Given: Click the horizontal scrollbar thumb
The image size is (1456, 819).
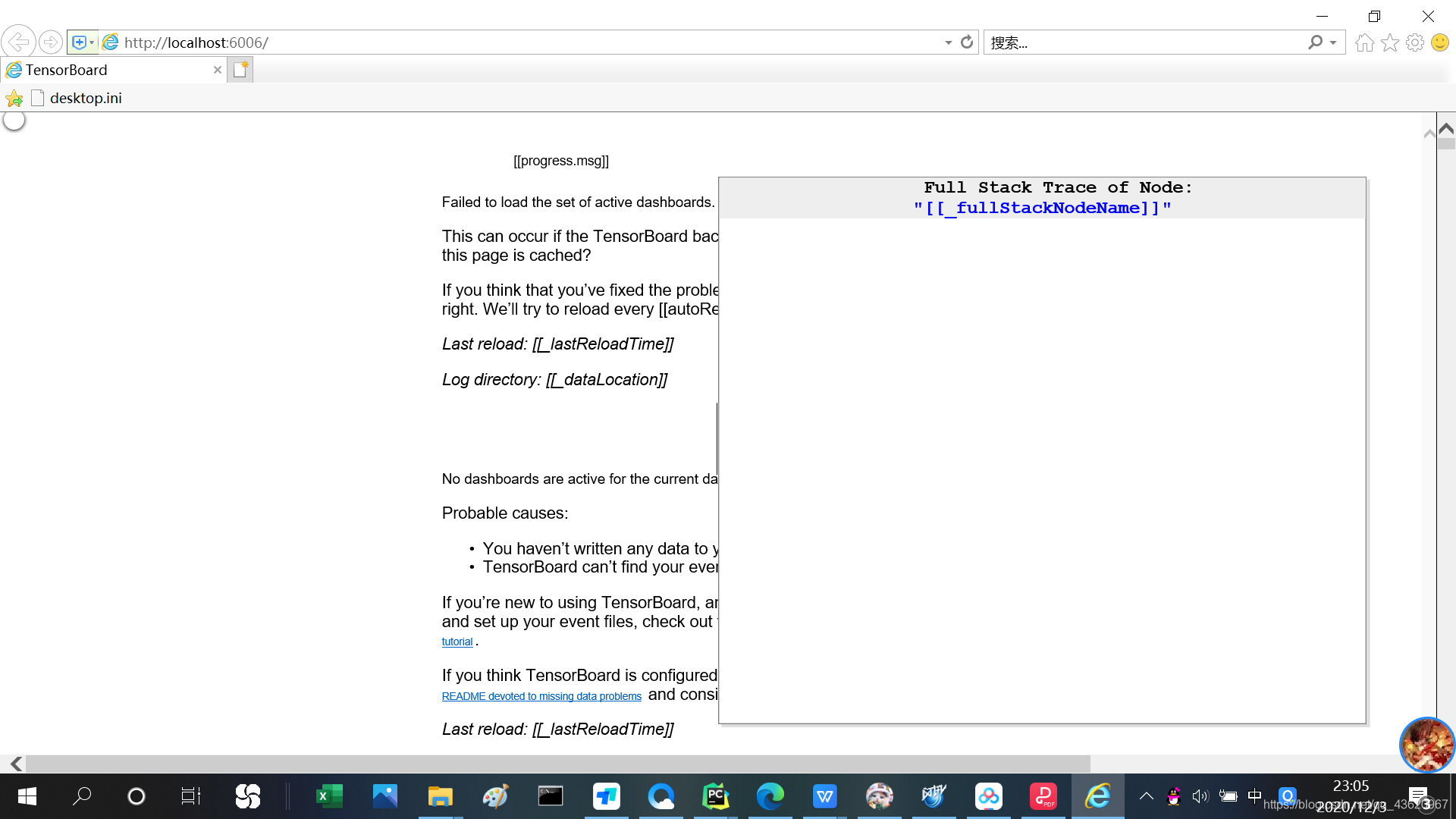Looking at the screenshot, I should pos(558,764).
